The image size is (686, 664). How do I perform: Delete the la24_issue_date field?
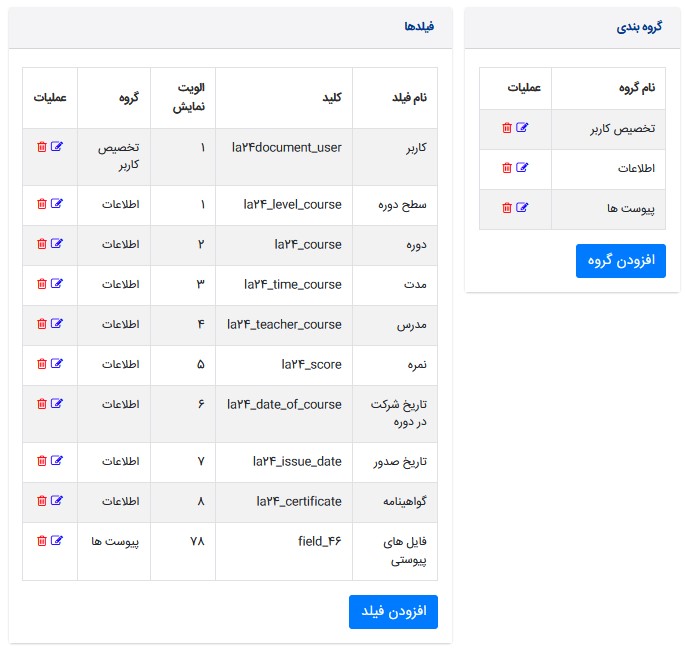41,461
